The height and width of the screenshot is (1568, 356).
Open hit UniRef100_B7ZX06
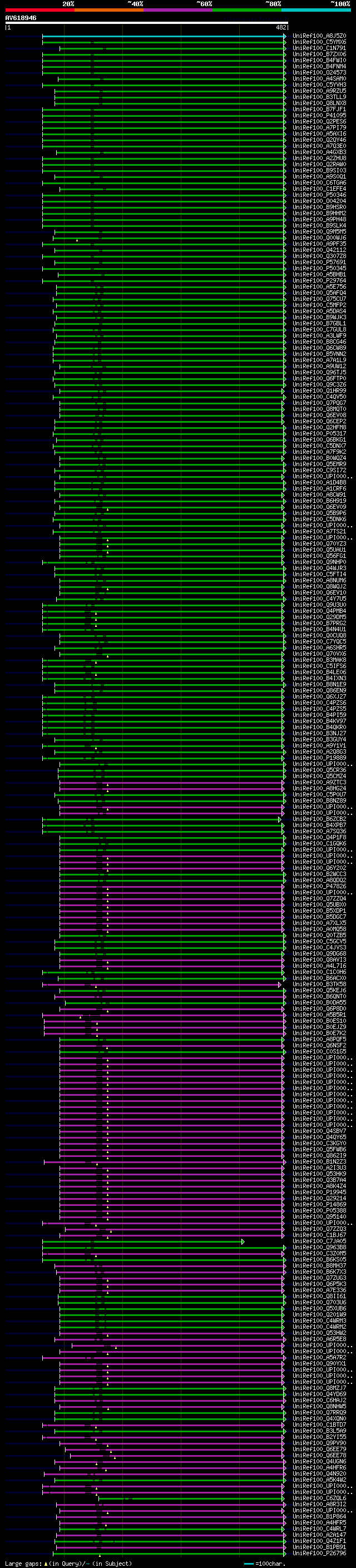[x=319, y=54]
